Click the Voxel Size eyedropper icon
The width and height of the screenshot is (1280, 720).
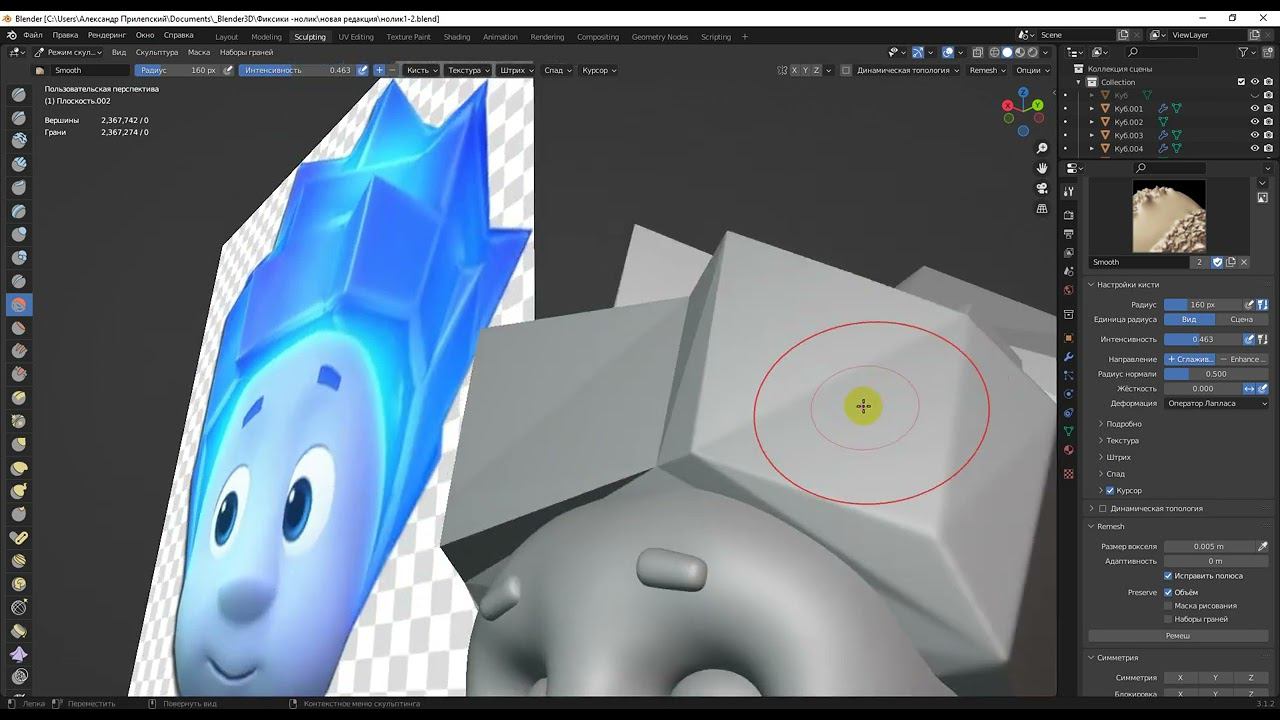1263,546
